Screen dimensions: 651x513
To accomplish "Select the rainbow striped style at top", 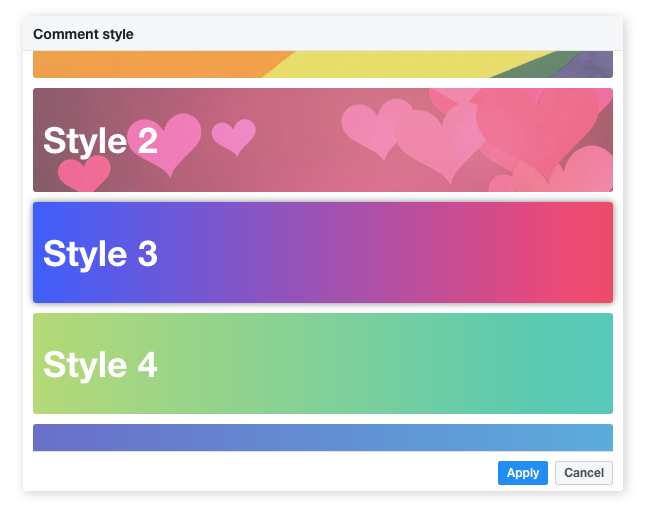I will pyautogui.click(x=323, y=64).
